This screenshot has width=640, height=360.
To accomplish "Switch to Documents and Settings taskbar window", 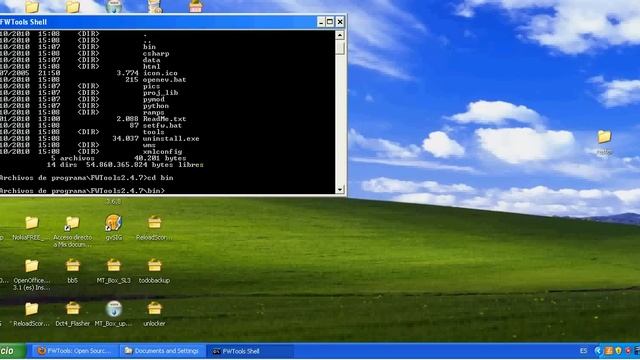I will pyautogui.click(x=162, y=351).
